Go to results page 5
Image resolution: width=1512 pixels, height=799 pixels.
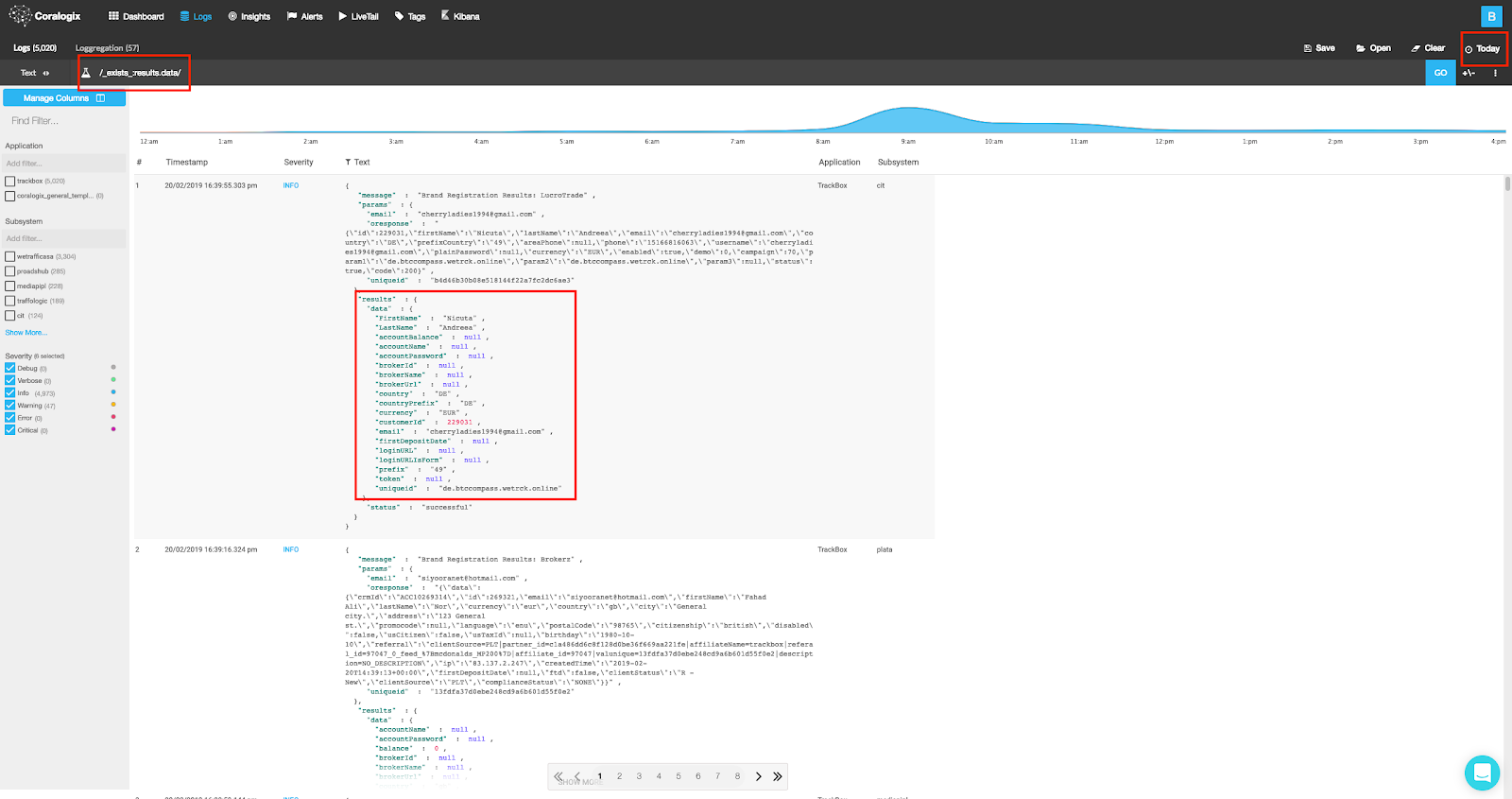(679, 776)
